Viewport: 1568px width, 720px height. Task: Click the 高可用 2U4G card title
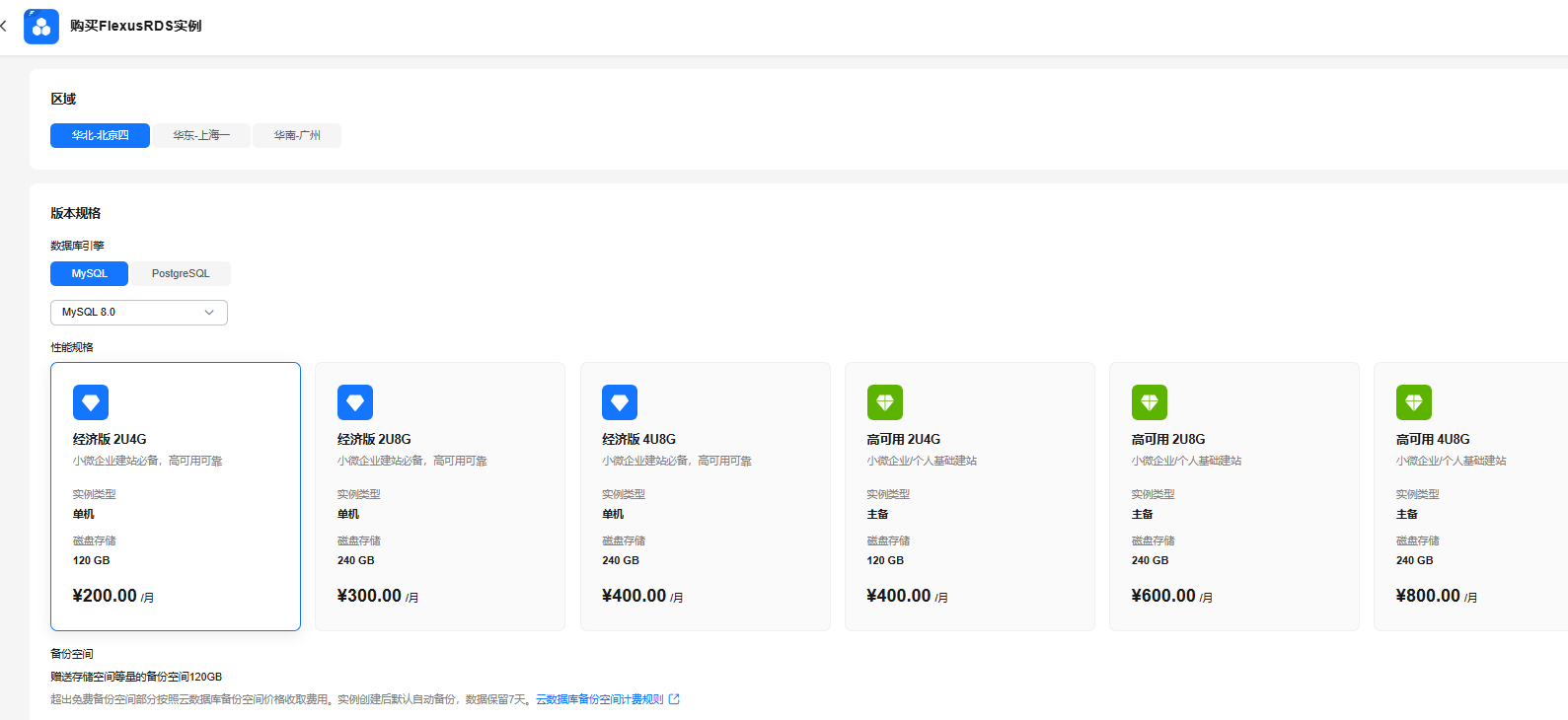point(904,439)
